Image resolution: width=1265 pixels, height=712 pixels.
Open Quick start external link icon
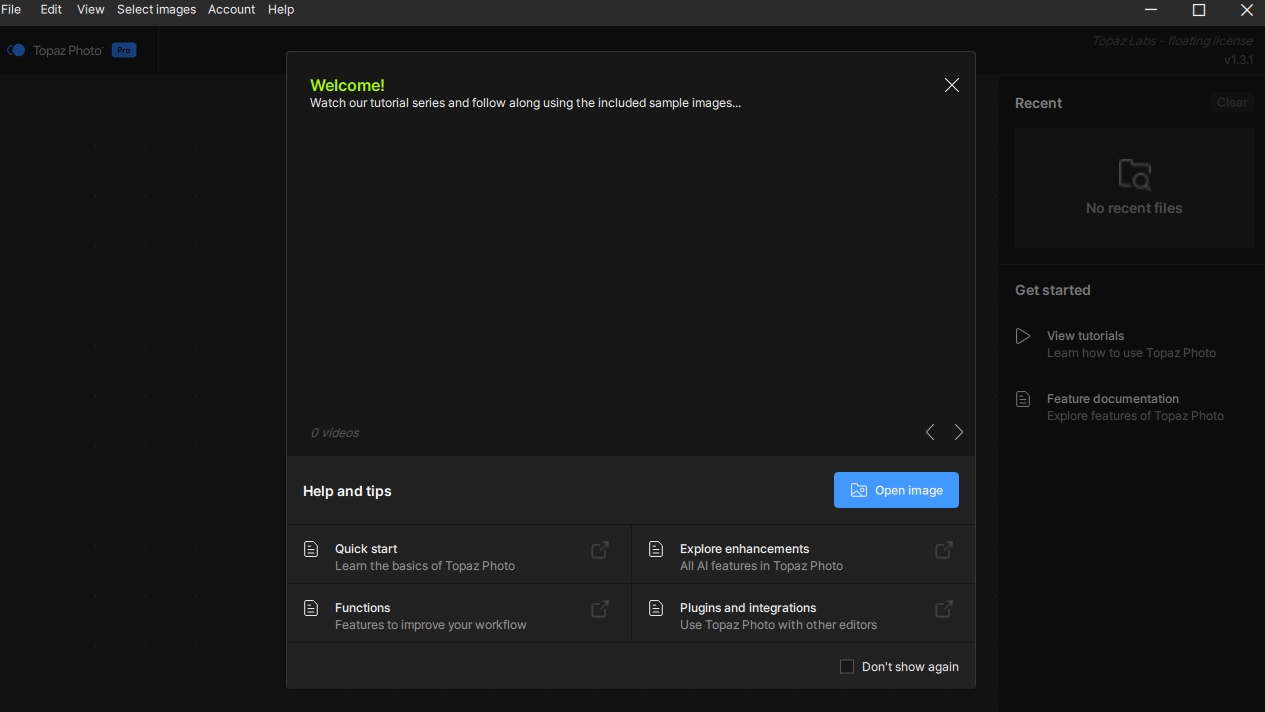600,550
